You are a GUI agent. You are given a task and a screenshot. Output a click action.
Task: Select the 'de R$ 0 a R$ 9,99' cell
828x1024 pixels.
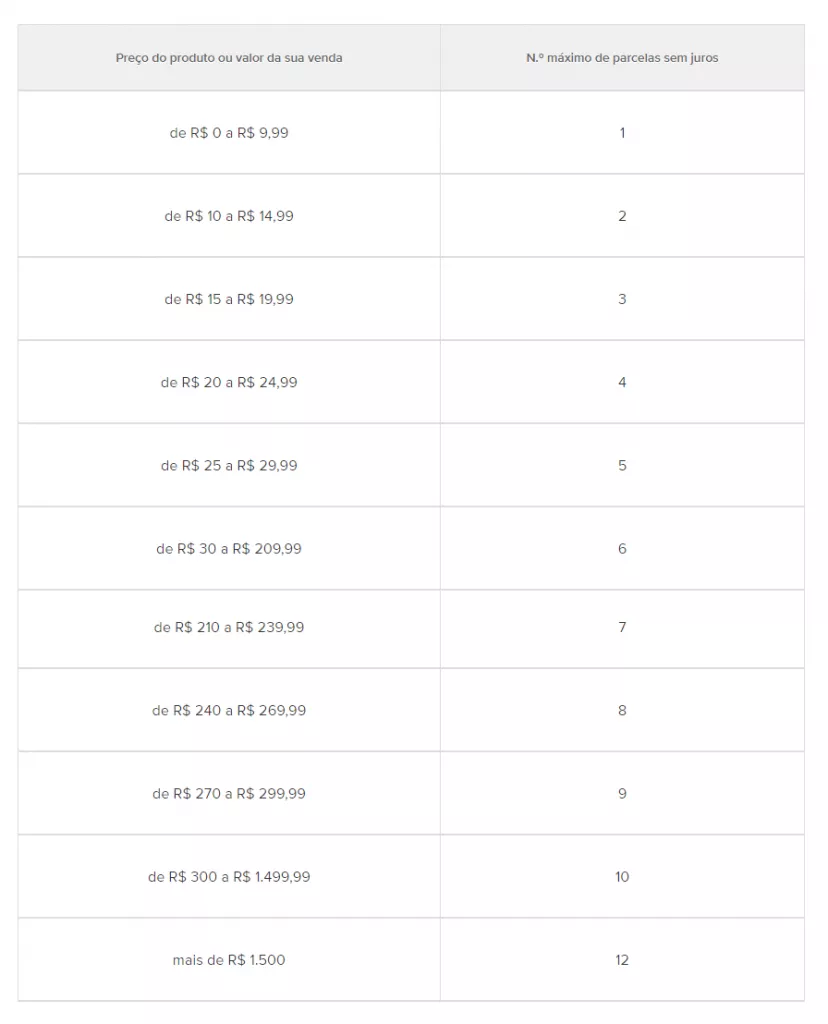(229, 133)
